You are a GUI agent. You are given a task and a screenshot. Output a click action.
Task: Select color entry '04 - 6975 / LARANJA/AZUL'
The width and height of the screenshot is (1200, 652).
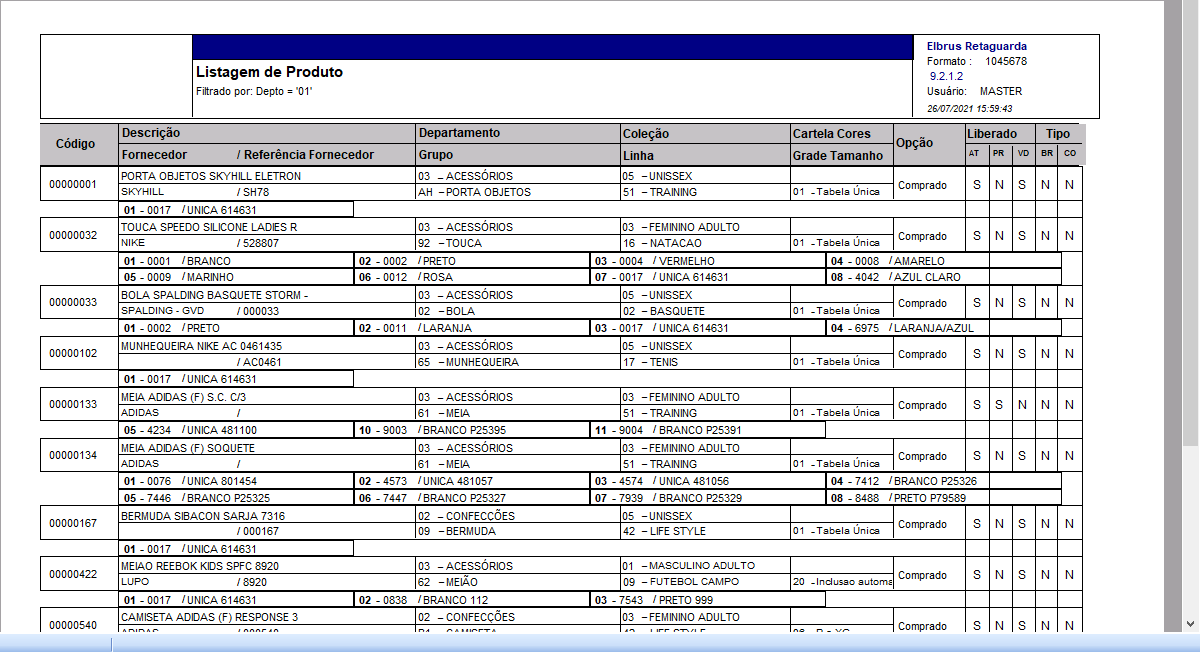pyautogui.click(x=903, y=328)
